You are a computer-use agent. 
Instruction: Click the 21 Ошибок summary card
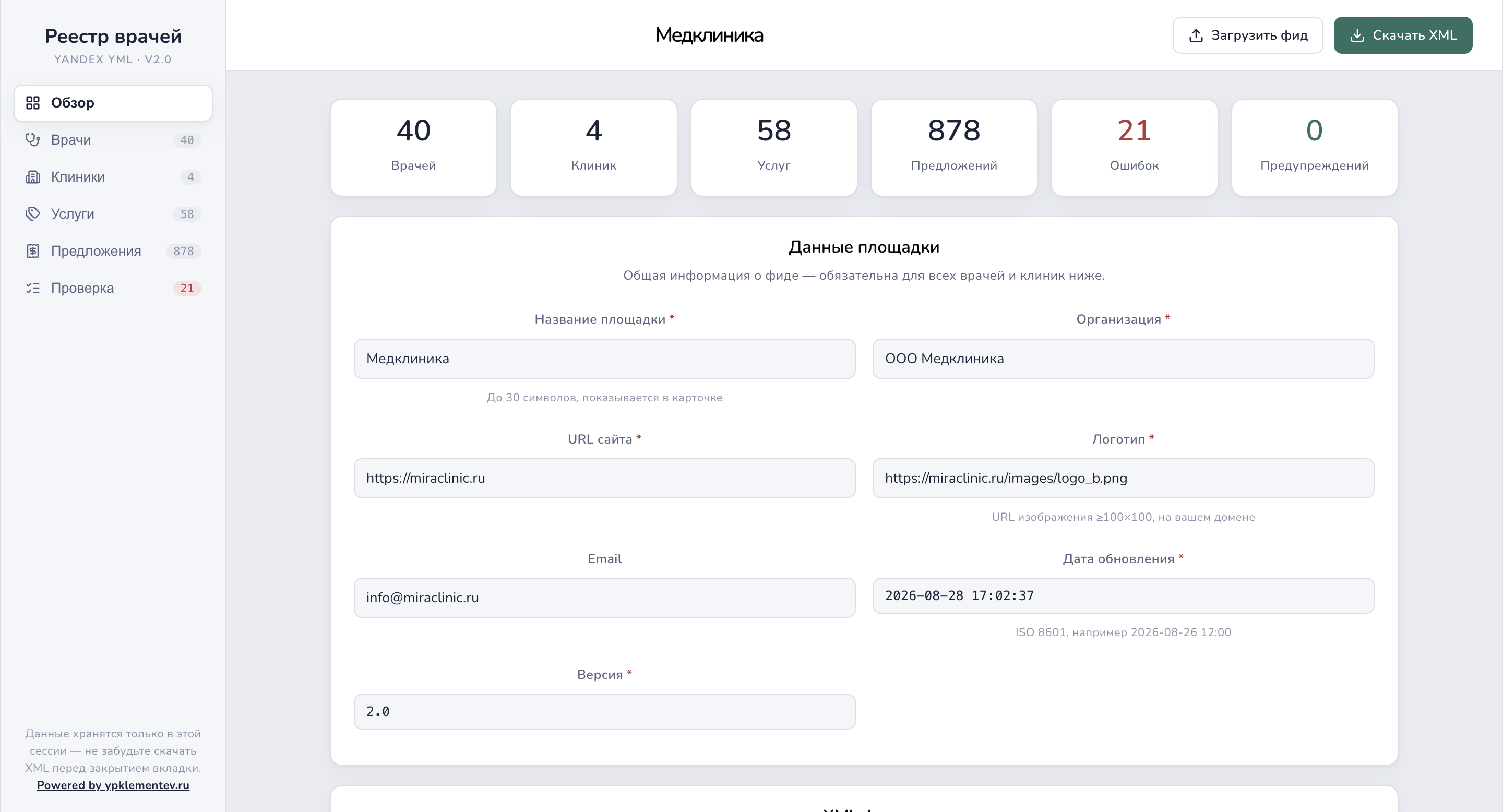(x=1134, y=148)
